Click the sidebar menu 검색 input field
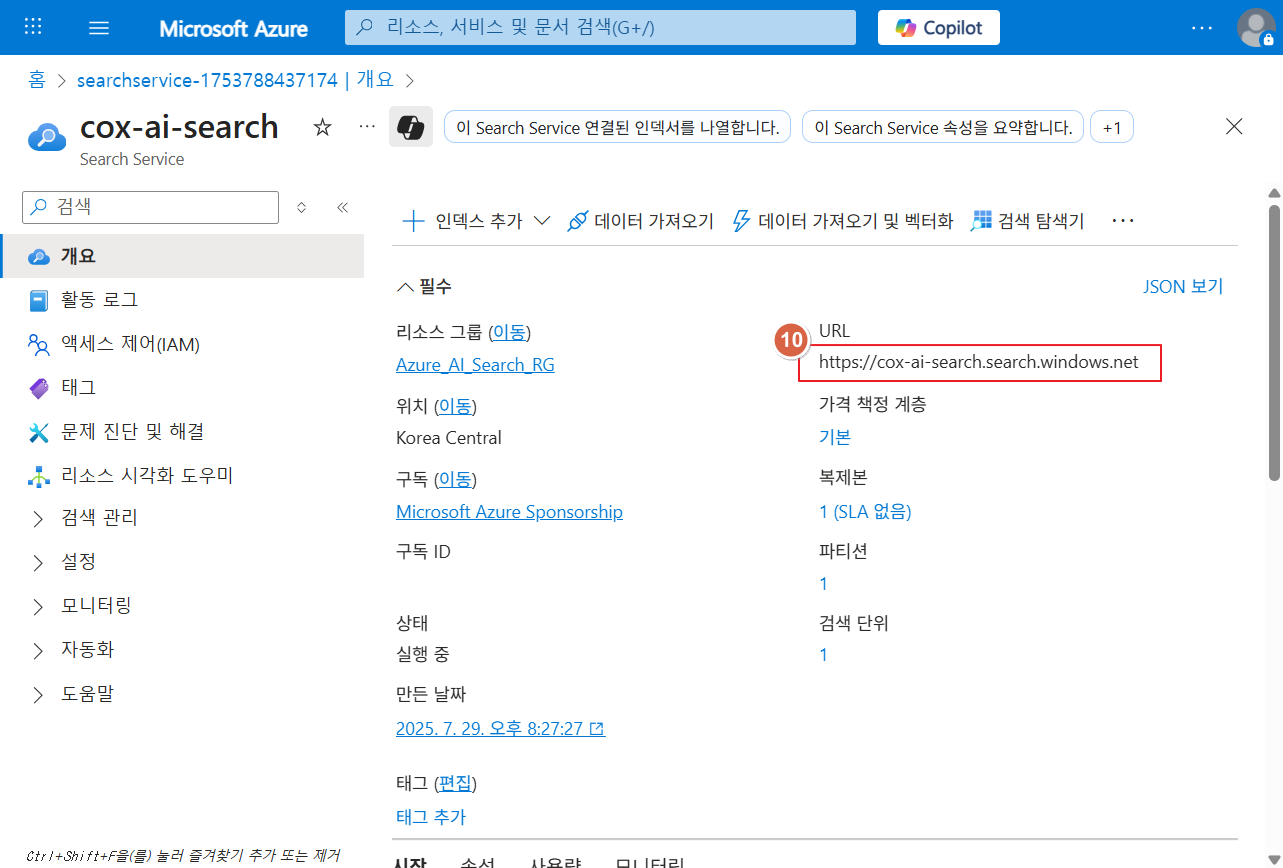Viewport: 1283px width, 868px height. click(x=150, y=207)
